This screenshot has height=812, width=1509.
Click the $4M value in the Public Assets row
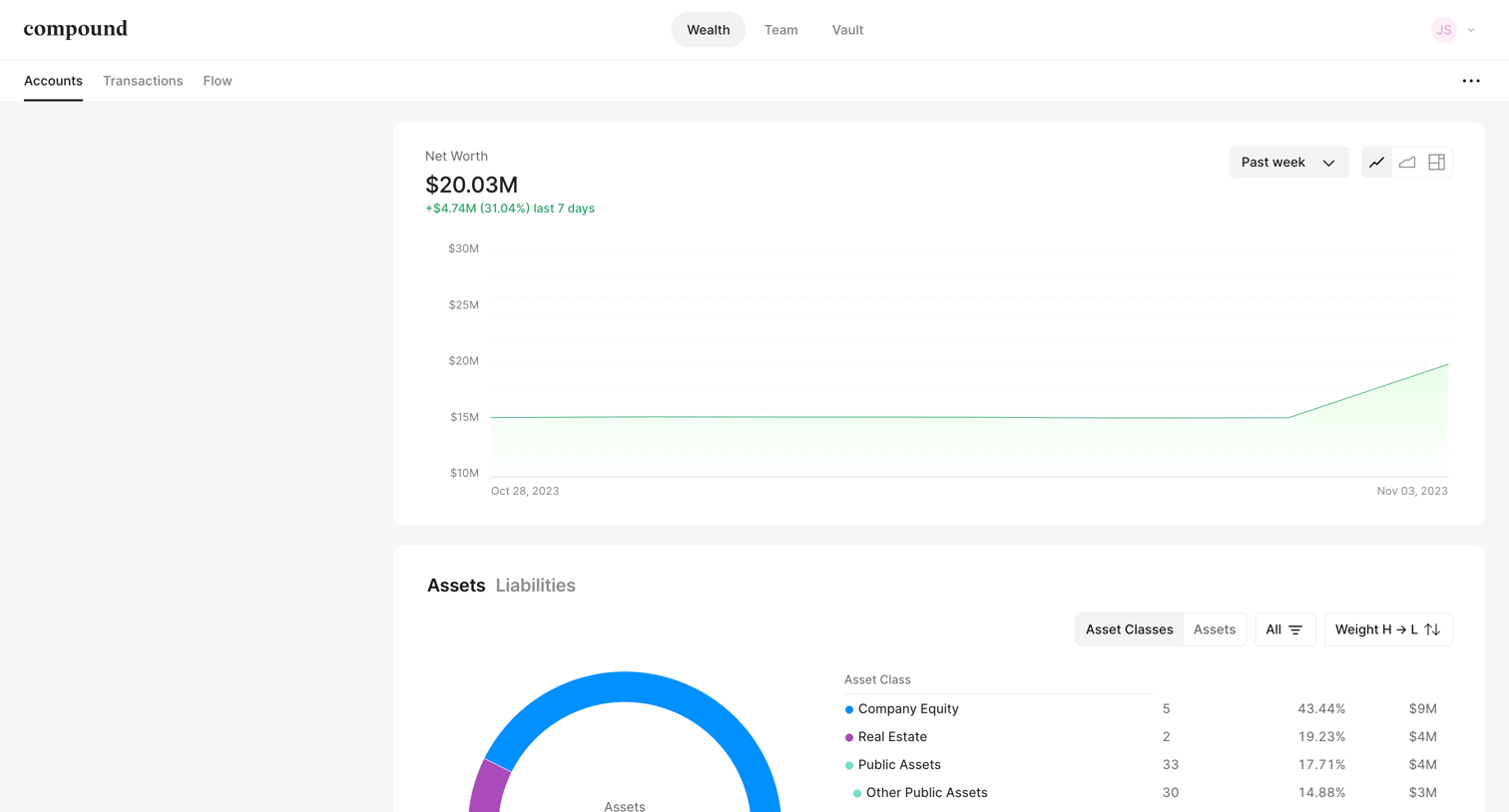(x=1423, y=765)
